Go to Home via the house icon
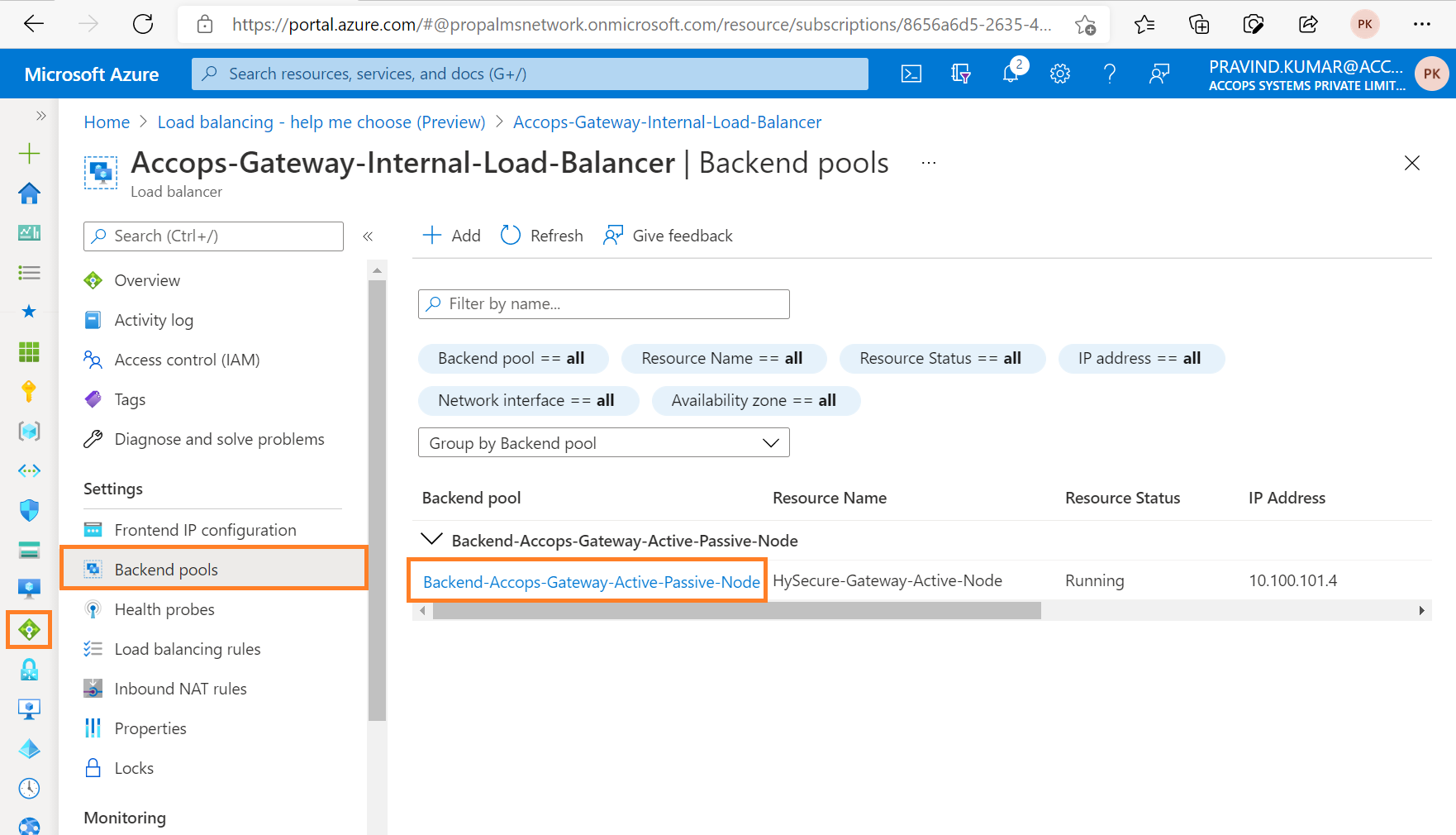The height and width of the screenshot is (835, 1456). (x=29, y=193)
